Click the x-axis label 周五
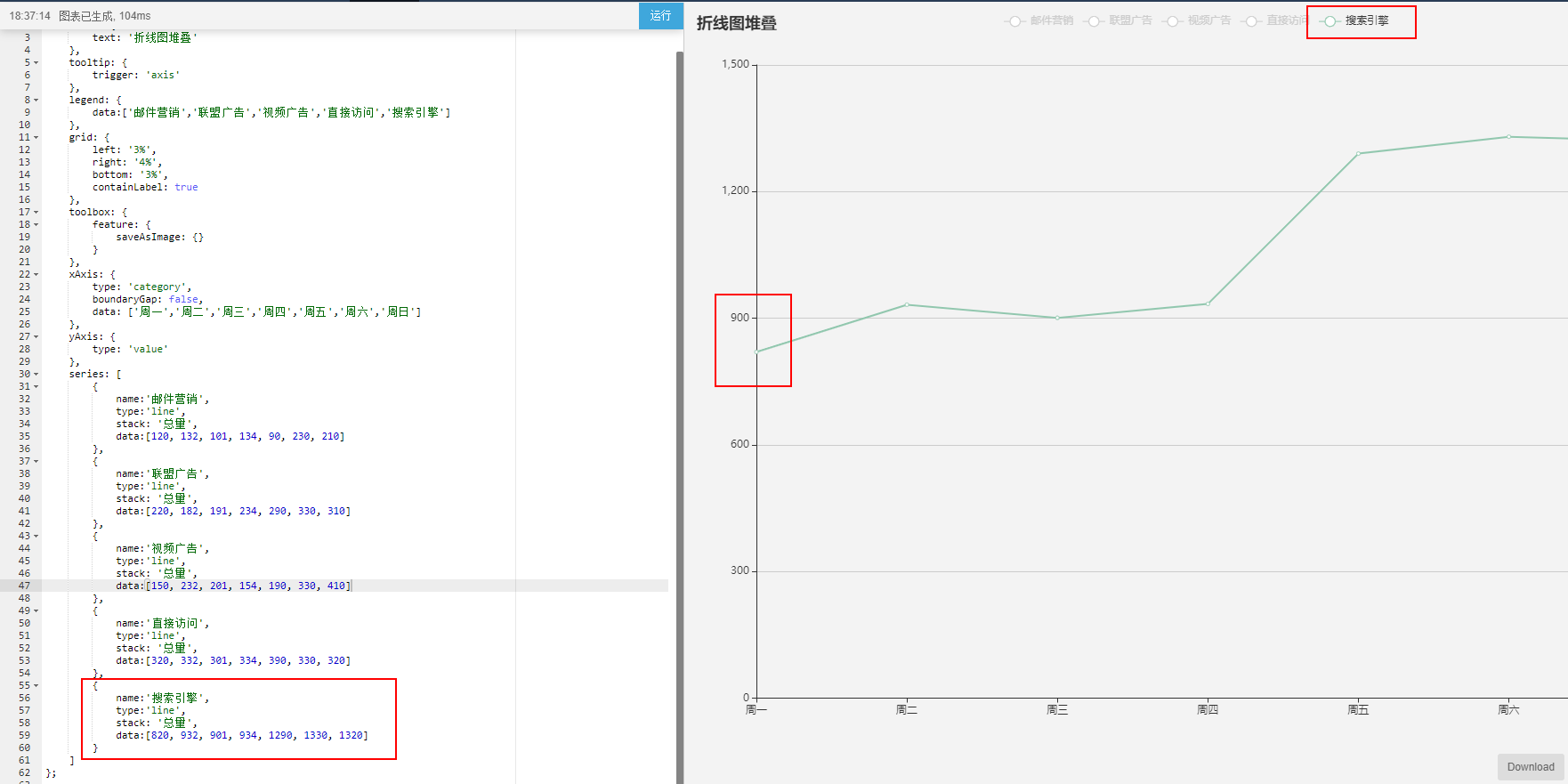 pyautogui.click(x=1358, y=709)
